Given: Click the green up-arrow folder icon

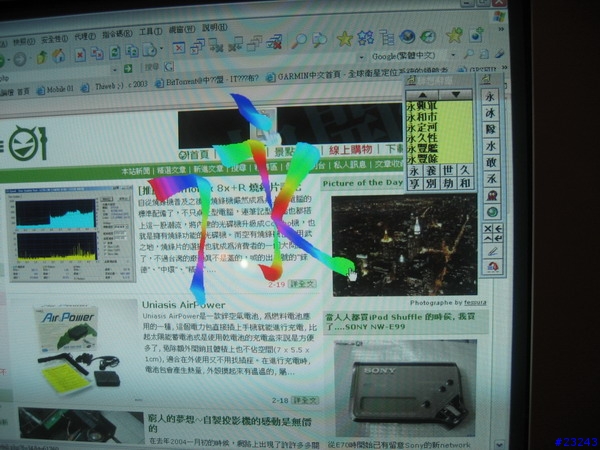Looking at the screenshot, I should click(41, 57).
